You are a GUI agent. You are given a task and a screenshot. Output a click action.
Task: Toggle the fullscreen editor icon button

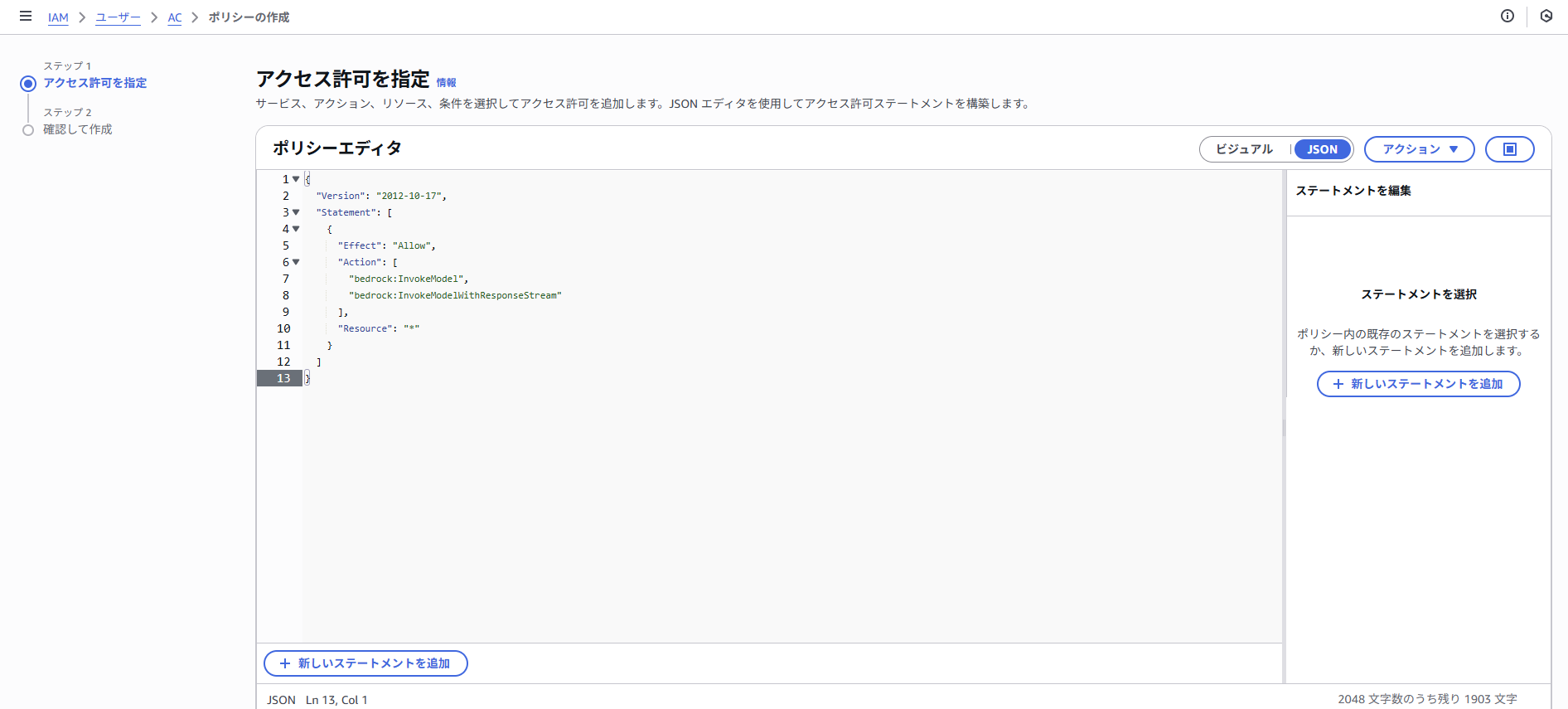(1510, 149)
